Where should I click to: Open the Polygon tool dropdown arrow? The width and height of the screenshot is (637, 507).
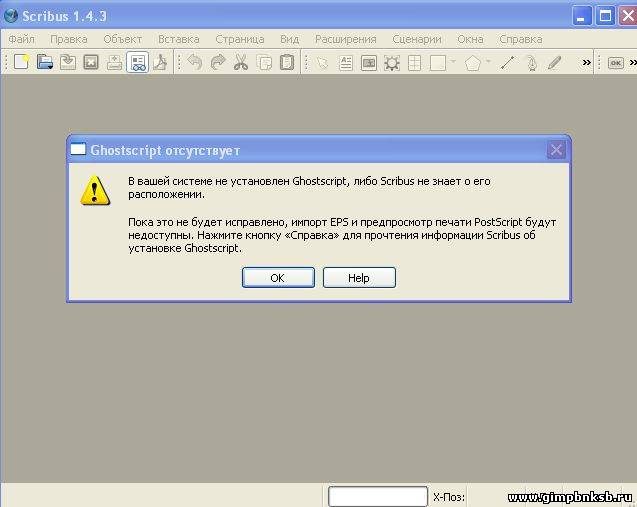pos(488,61)
